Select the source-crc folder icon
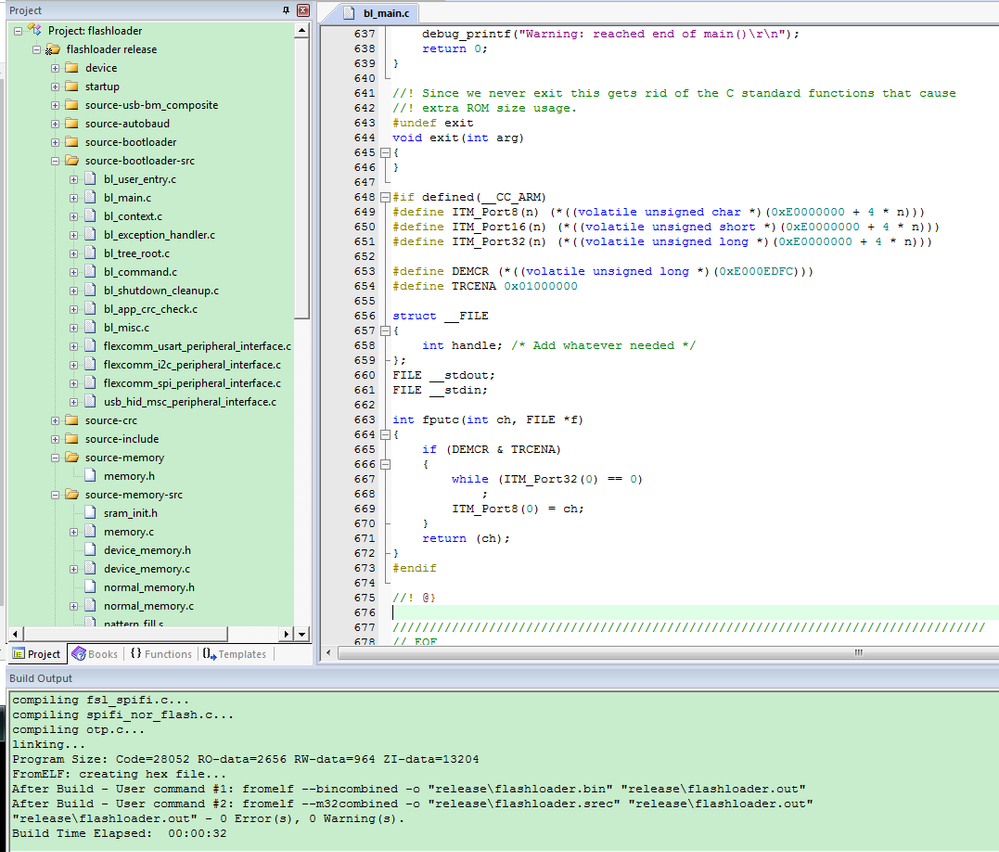Viewport: 999px width, 852px height. (x=72, y=421)
